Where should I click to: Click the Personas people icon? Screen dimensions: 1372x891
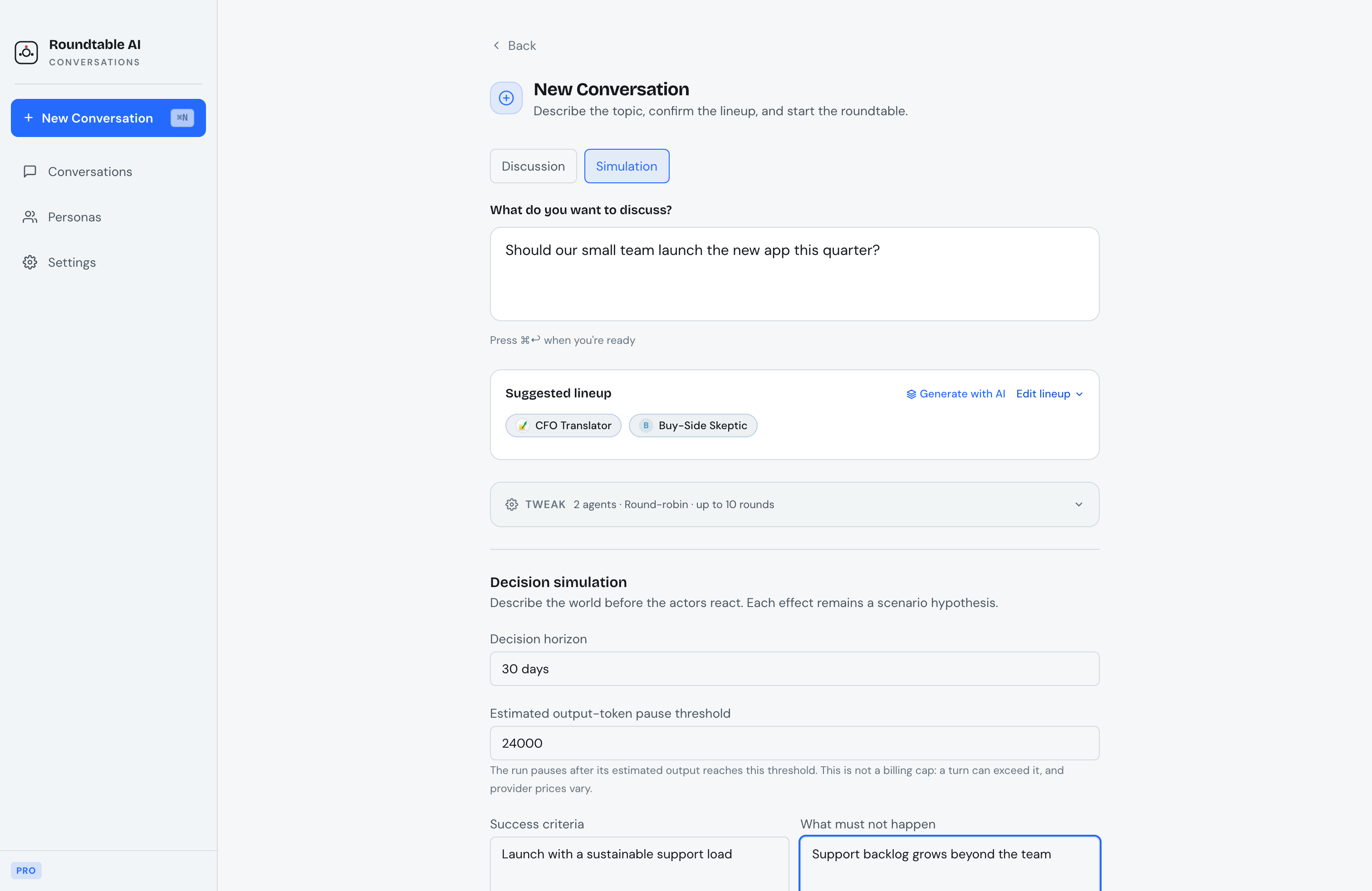click(x=30, y=217)
